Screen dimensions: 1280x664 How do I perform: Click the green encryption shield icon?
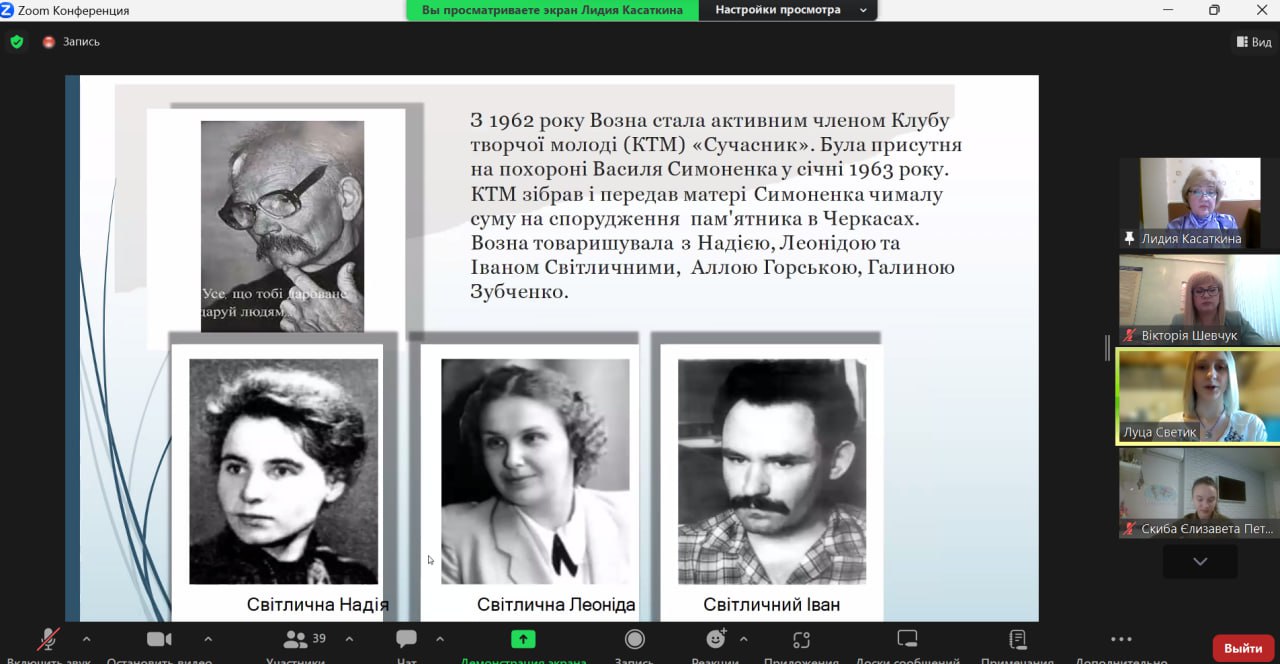[x=16, y=42]
